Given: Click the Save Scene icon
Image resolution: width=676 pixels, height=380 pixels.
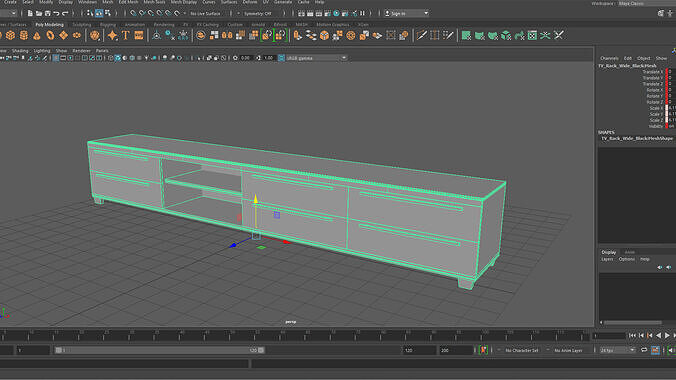Looking at the screenshot, I should [47, 13].
